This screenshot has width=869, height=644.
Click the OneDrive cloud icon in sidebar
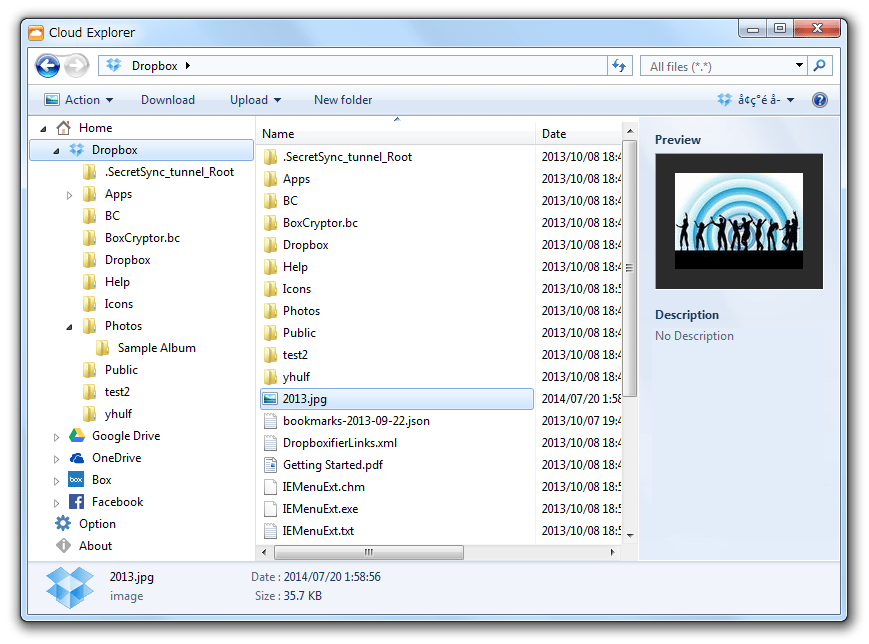(x=76, y=458)
